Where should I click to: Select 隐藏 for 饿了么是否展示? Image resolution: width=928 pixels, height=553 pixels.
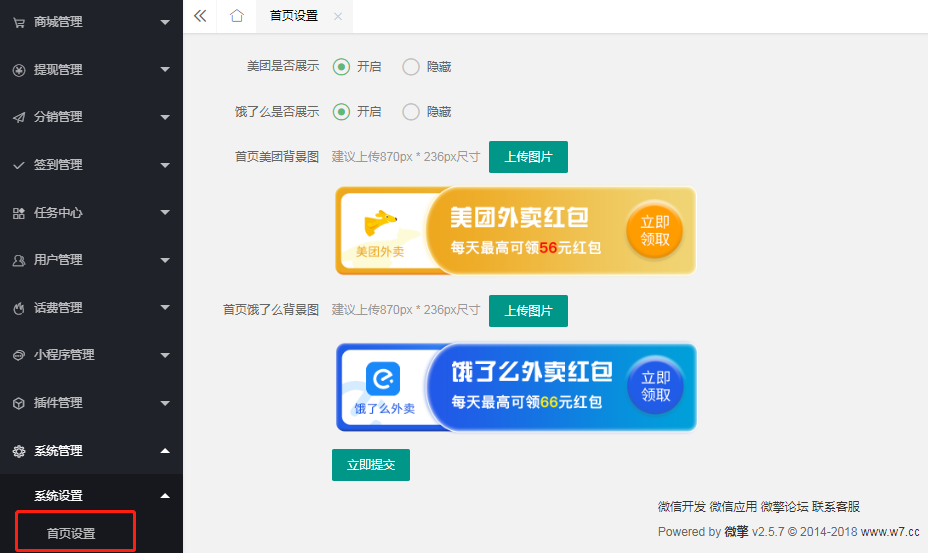click(x=411, y=111)
